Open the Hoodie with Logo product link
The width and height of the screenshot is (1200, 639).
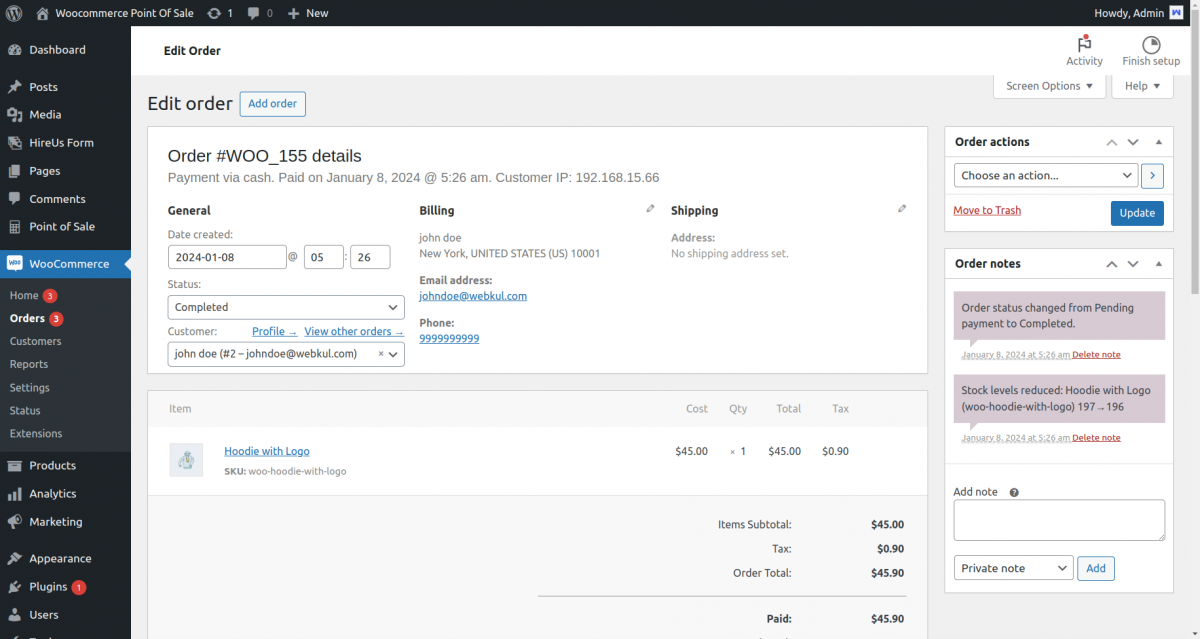[267, 452]
